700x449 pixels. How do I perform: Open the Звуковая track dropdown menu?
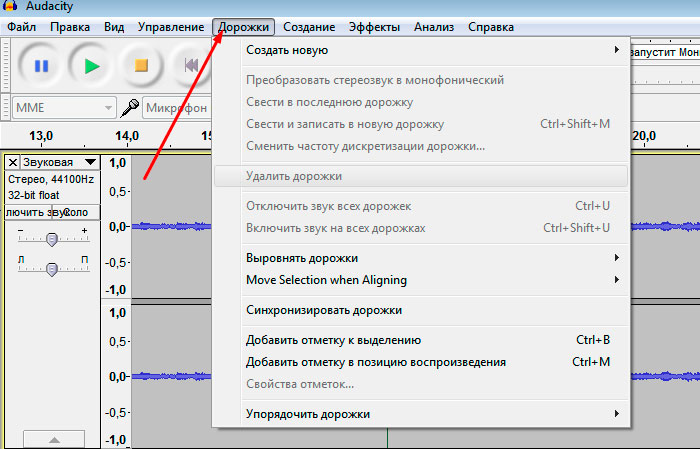tap(60, 162)
